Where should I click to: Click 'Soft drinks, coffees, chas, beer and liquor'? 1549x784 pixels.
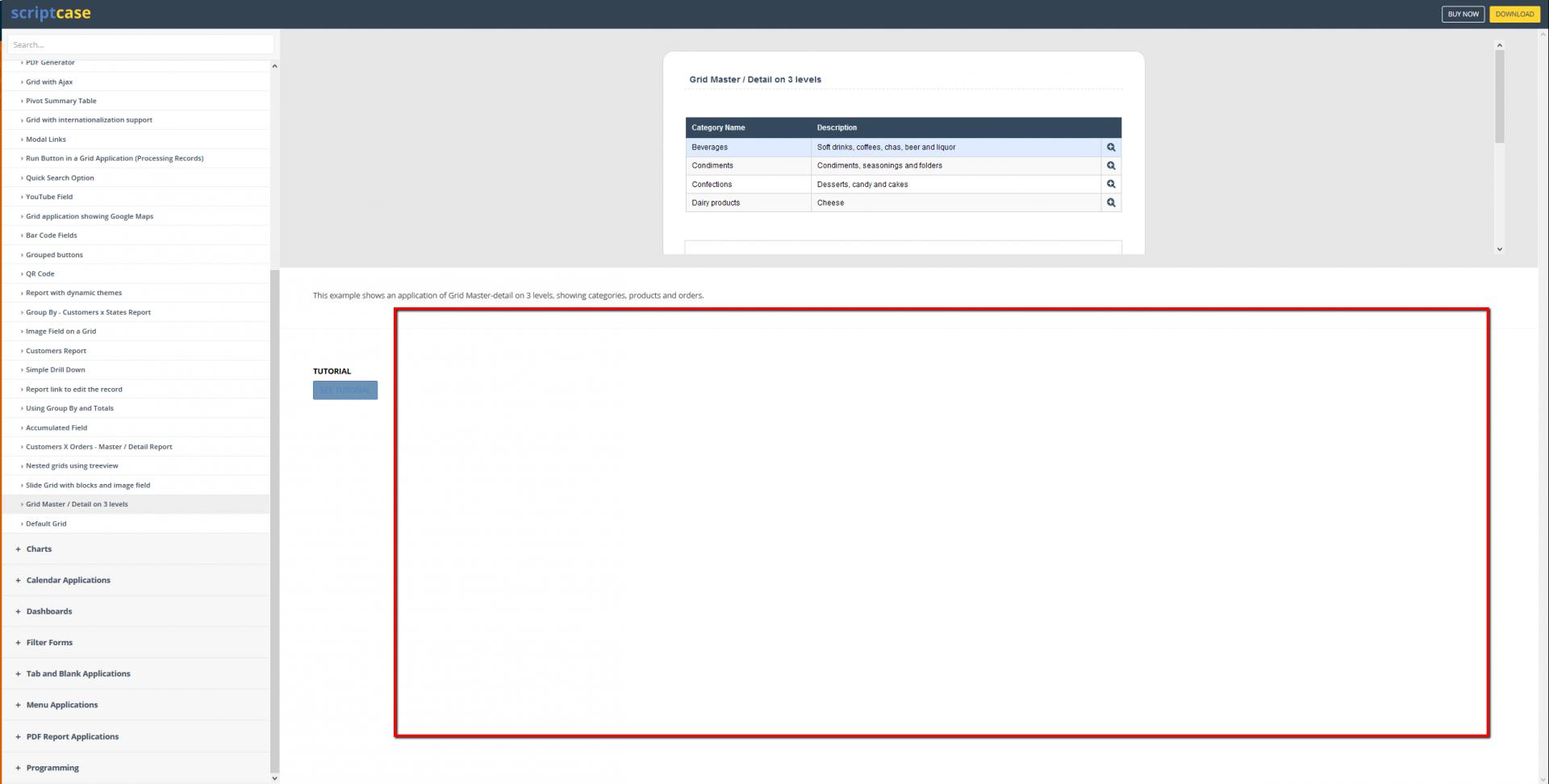point(886,148)
